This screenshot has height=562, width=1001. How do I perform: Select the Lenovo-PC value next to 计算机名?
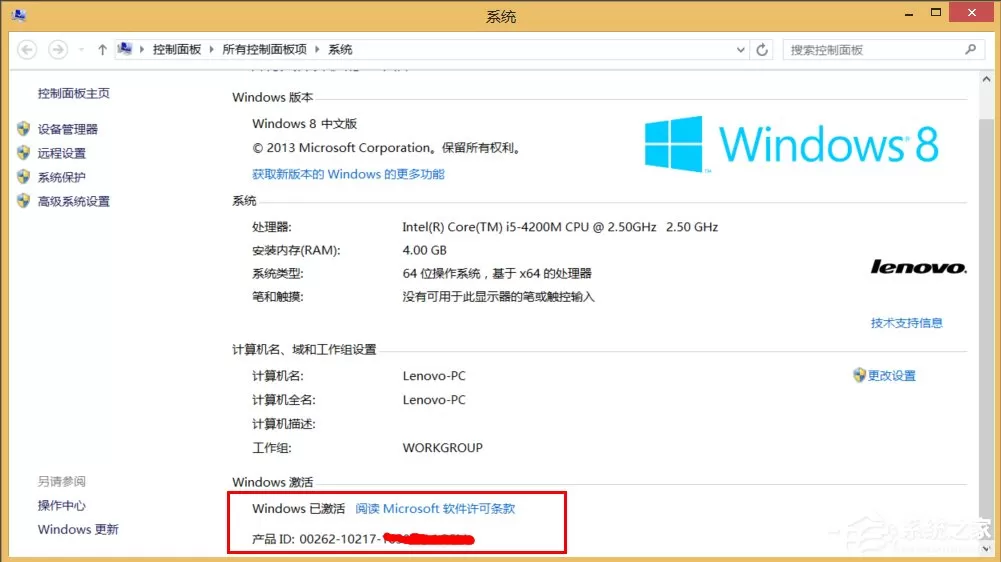point(434,376)
